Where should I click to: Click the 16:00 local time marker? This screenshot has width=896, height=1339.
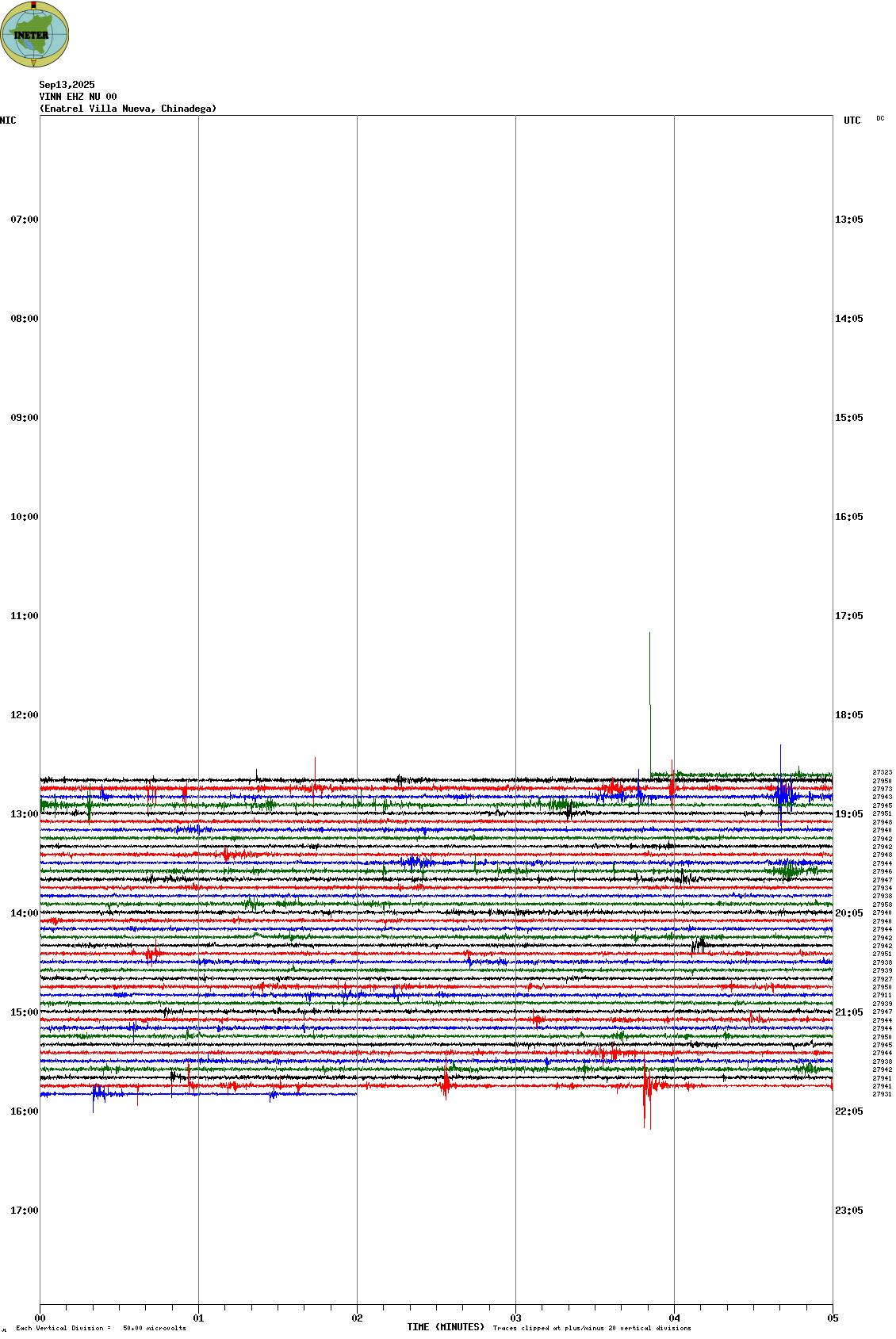(x=24, y=1111)
